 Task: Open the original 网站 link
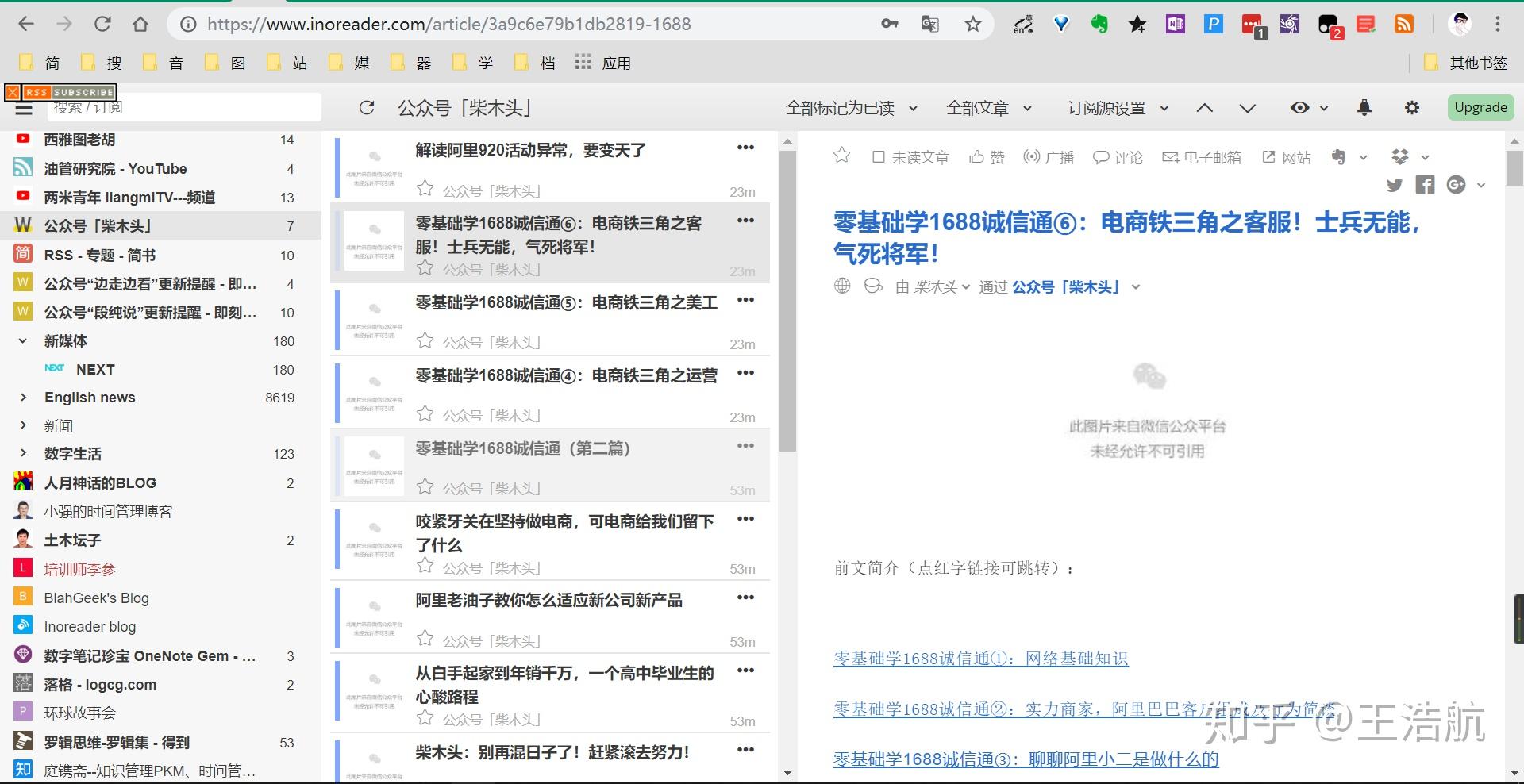[1287, 157]
